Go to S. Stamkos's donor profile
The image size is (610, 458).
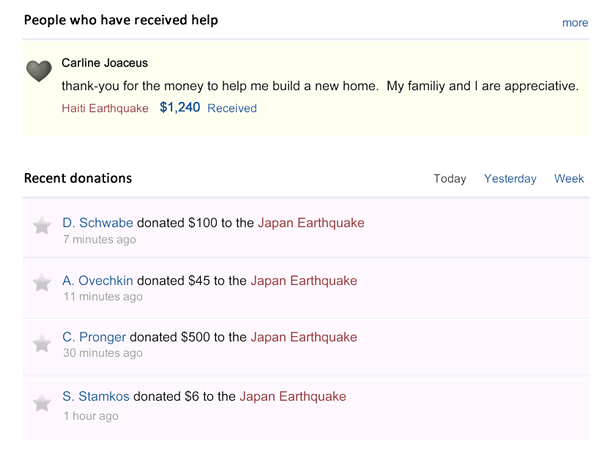tap(96, 396)
